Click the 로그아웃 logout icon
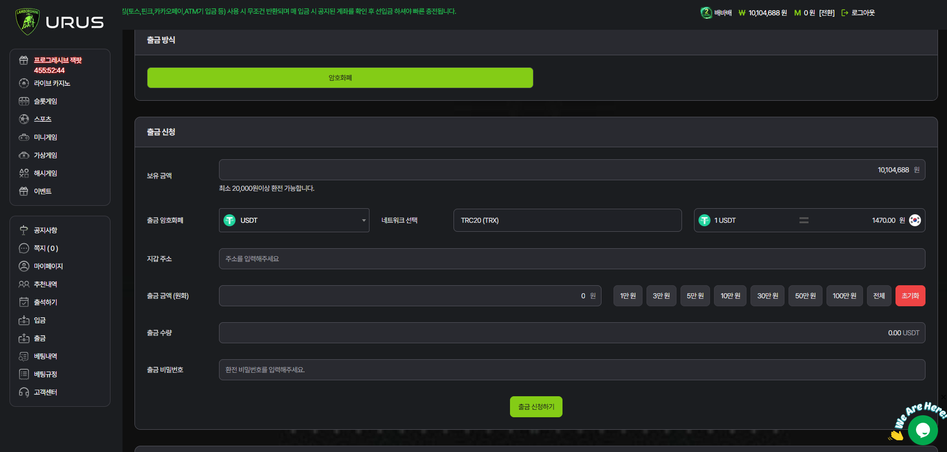The height and width of the screenshot is (452, 947). 845,13
